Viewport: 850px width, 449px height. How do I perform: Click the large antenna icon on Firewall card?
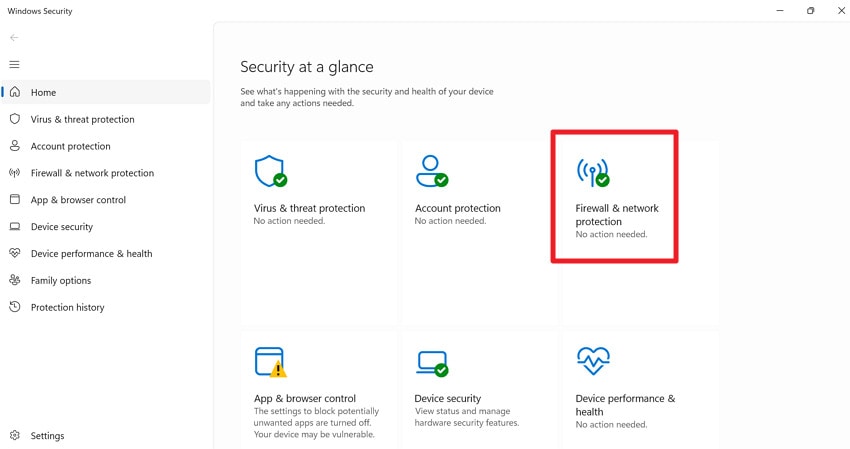[x=593, y=172]
